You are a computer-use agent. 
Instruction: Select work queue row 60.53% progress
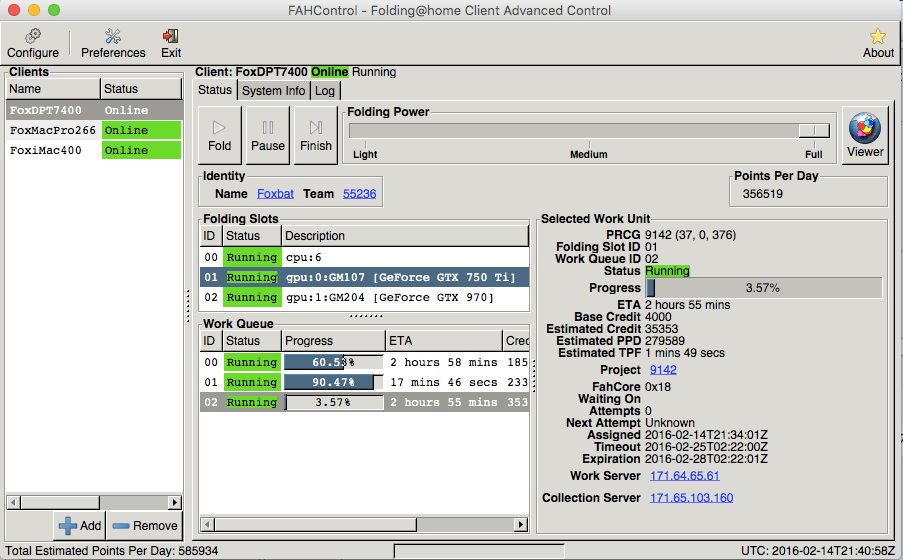(x=365, y=362)
